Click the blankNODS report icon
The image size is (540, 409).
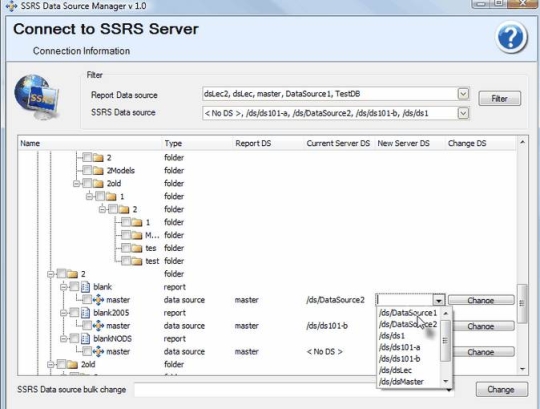pyautogui.click(x=85, y=338)
